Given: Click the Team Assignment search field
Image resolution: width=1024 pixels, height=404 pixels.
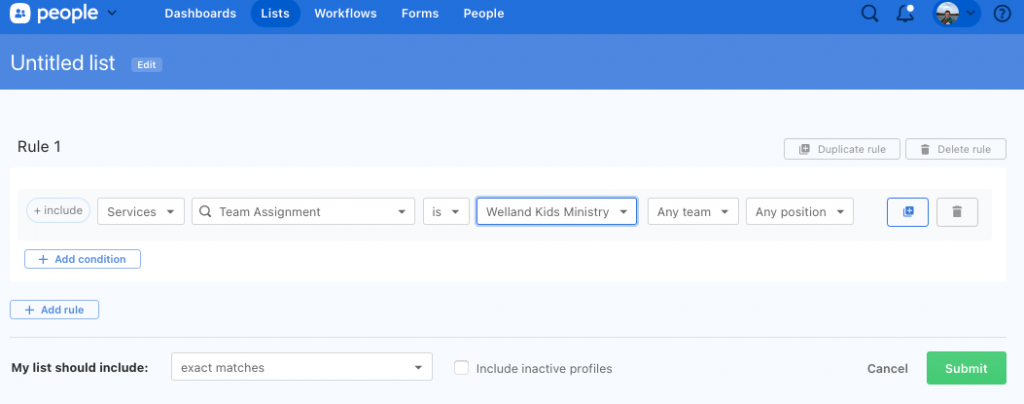Looking at the screenshot, I should [x=303, y=212].
